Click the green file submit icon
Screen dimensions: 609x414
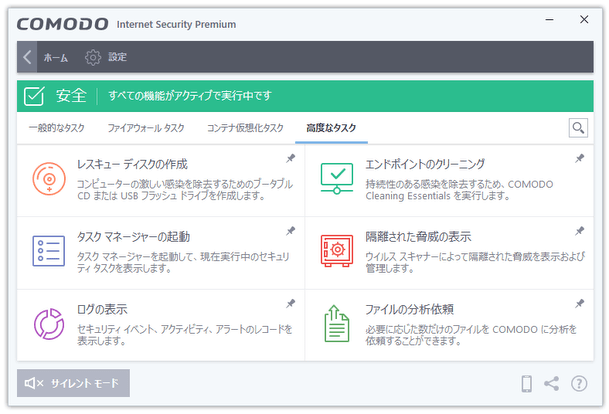tap(337, 324)
